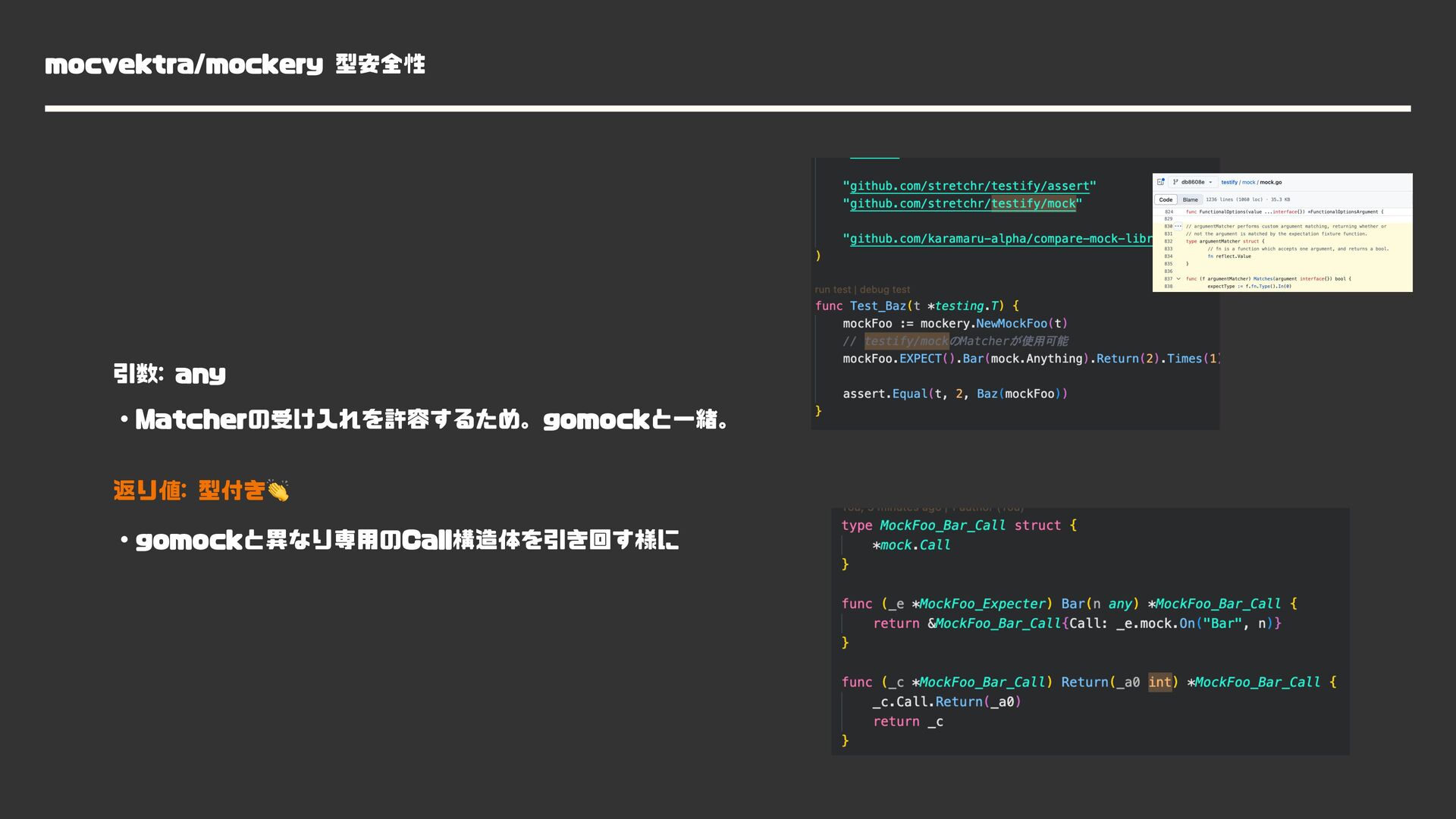Click the embedded *mock.Call field
The width and height of the screenshot is (1456, 819).
coord(912,544)
